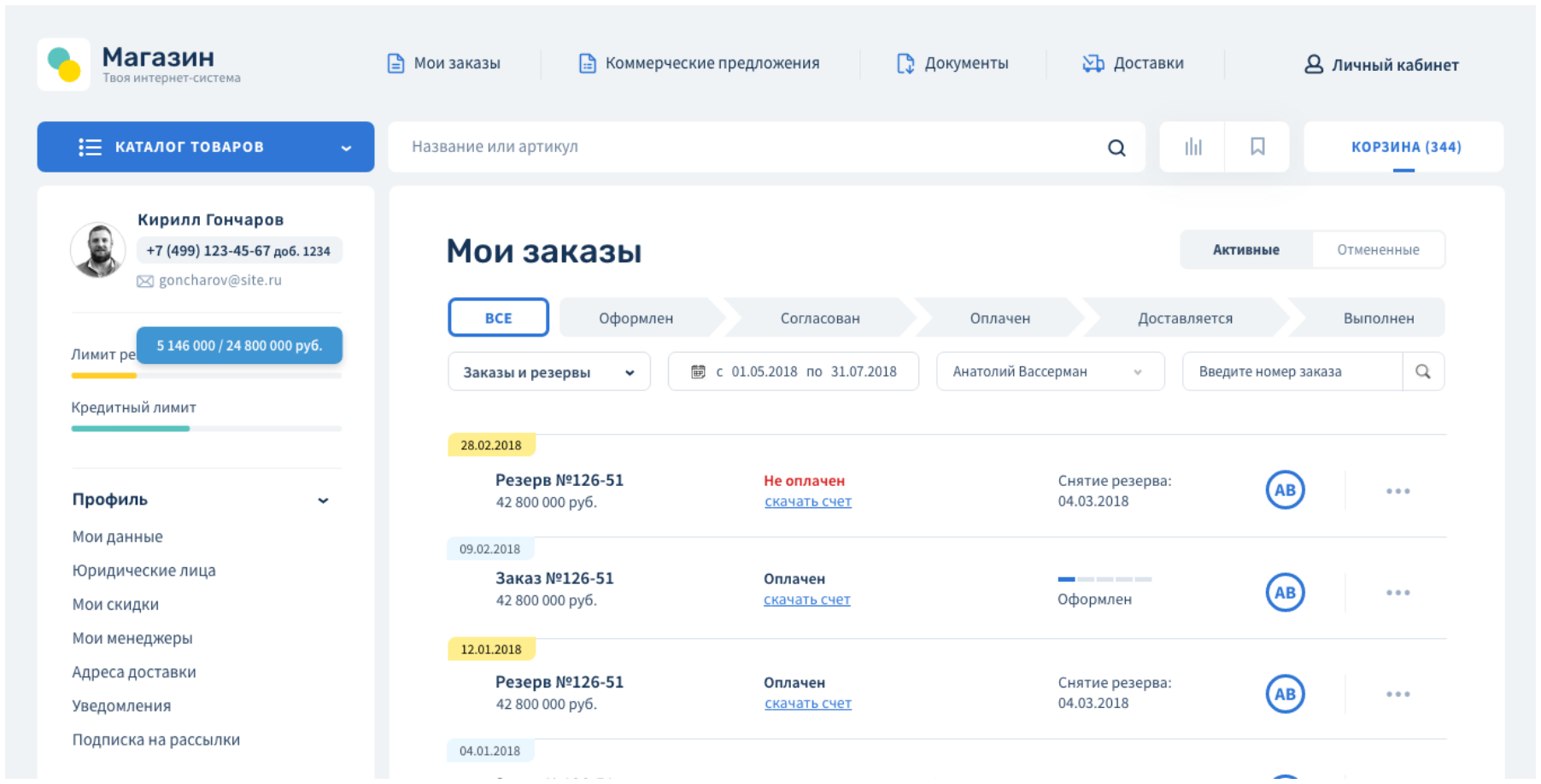
Task: Switch to Отмененные orders toggle
Action: click(1377, 250)
